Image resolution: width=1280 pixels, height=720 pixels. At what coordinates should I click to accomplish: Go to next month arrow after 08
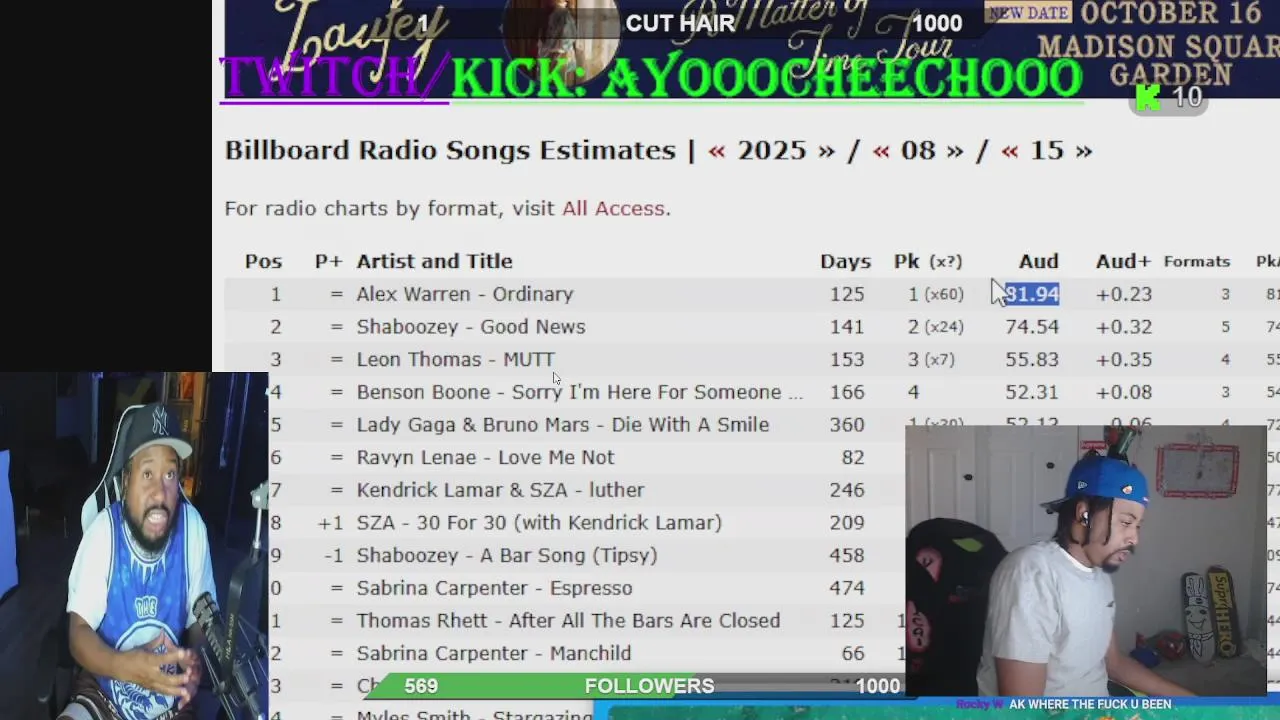(955, 151)
